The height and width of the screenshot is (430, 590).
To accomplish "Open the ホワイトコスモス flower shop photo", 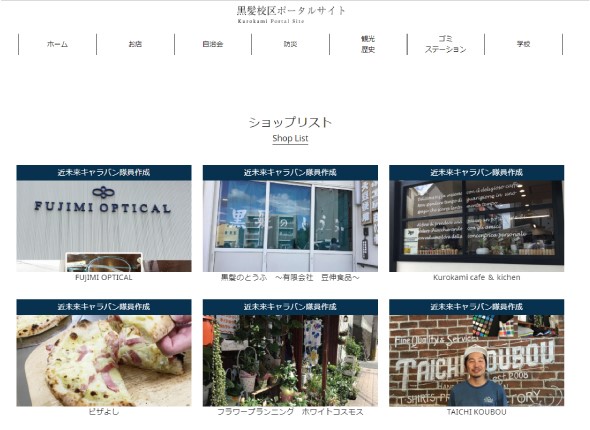I will tap(290, 360).
